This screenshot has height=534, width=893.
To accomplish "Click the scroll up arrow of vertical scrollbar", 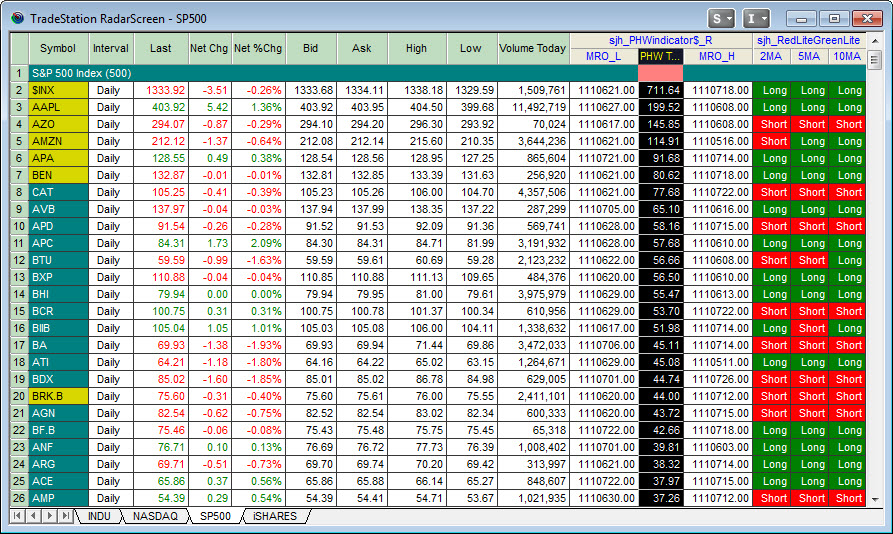I will coord(875,40).
